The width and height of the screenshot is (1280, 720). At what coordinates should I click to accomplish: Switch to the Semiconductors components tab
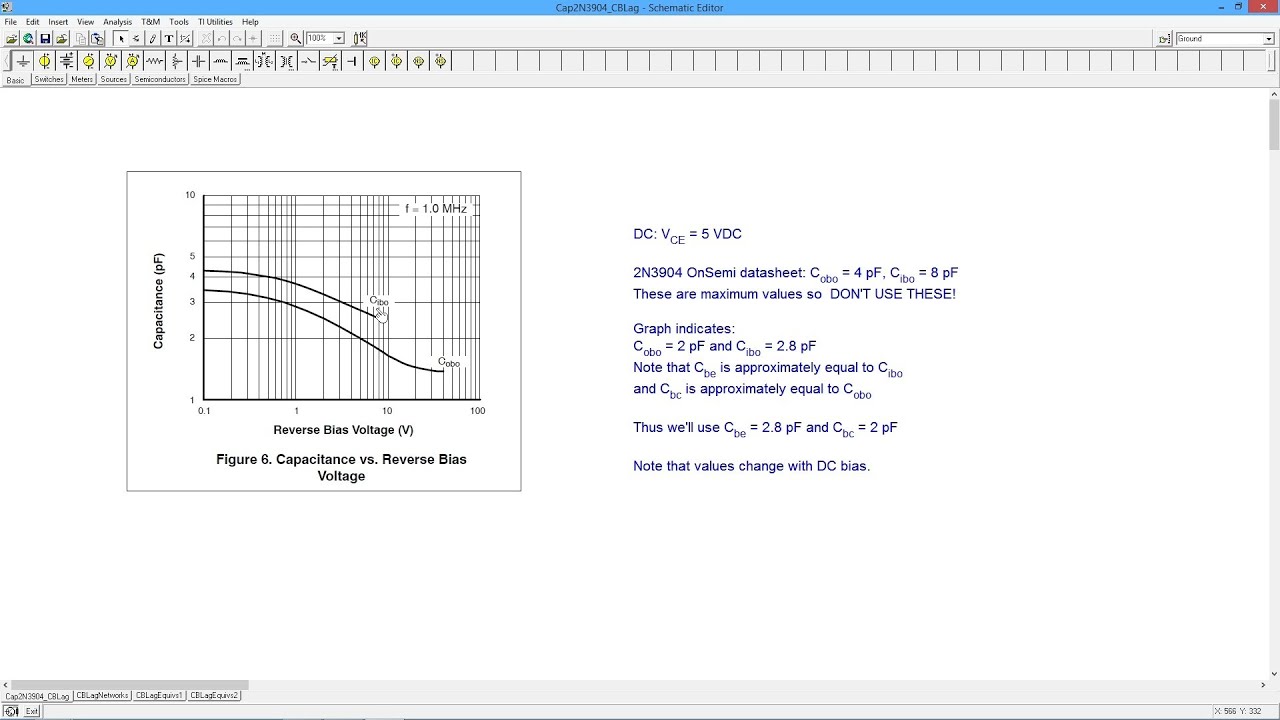(160, 79)
